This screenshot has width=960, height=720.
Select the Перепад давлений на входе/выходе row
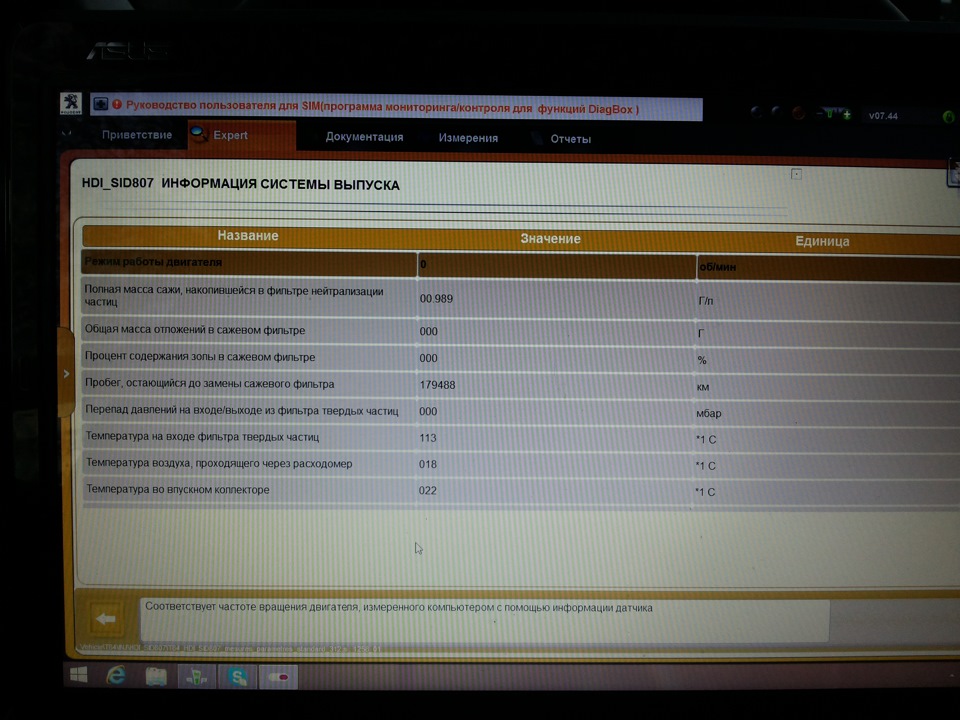(x=520, y=411)
